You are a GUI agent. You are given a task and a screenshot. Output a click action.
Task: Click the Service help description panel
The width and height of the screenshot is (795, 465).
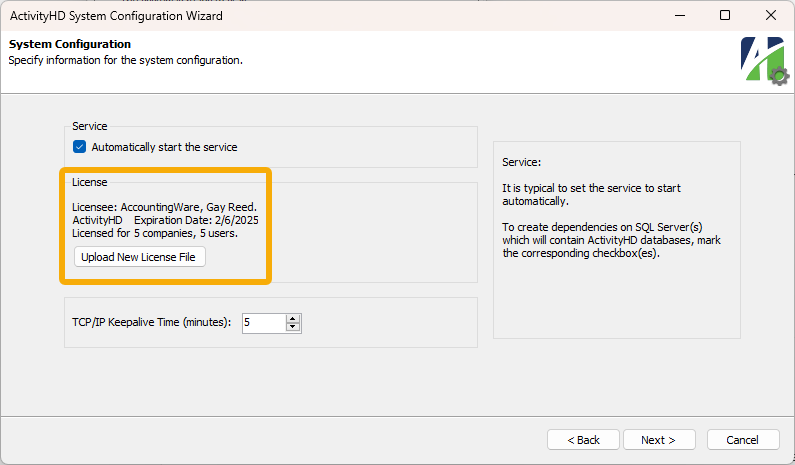[x=617, y=240]
